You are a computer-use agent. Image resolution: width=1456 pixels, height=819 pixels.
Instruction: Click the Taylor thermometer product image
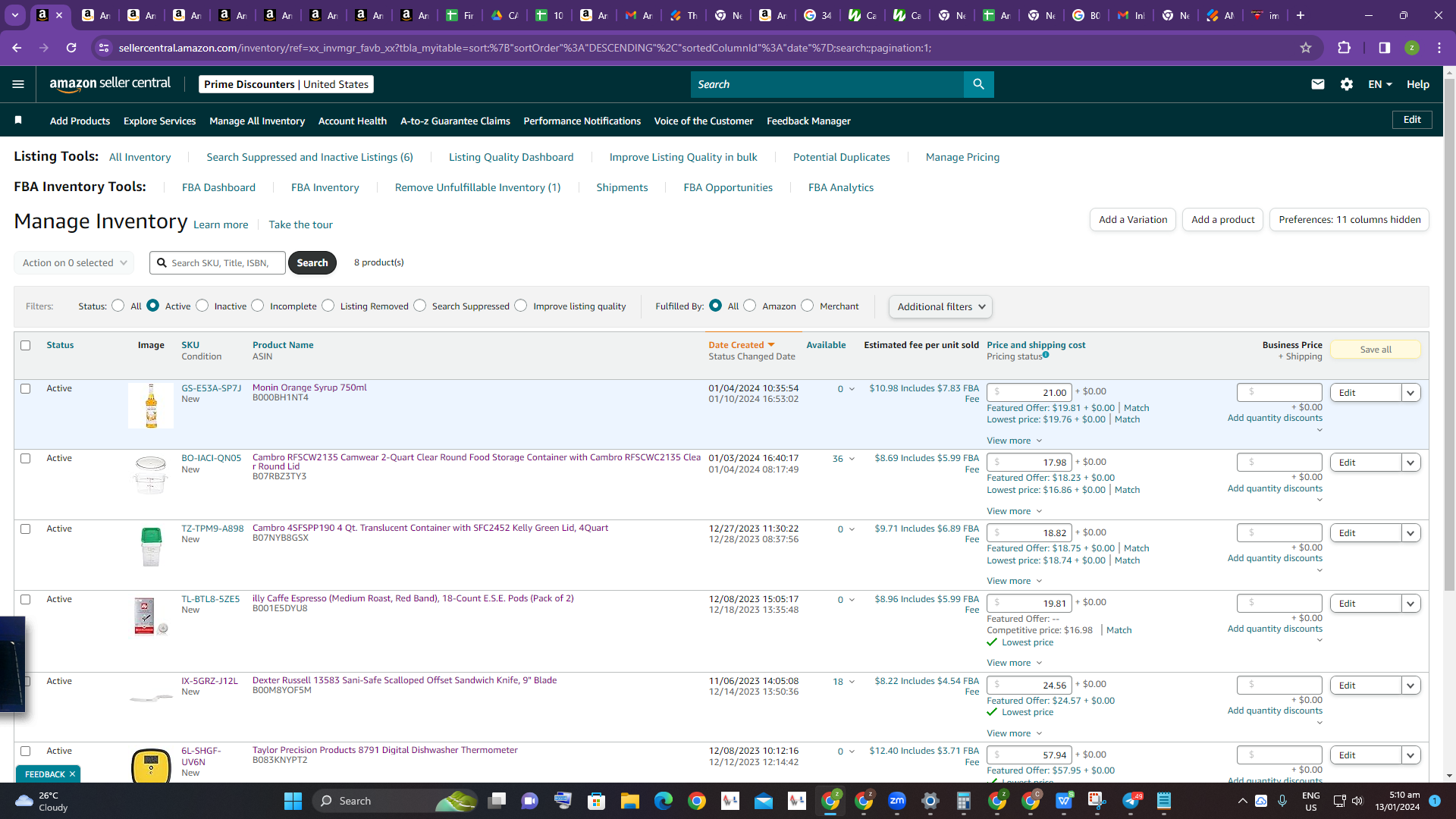pos(151,765)
